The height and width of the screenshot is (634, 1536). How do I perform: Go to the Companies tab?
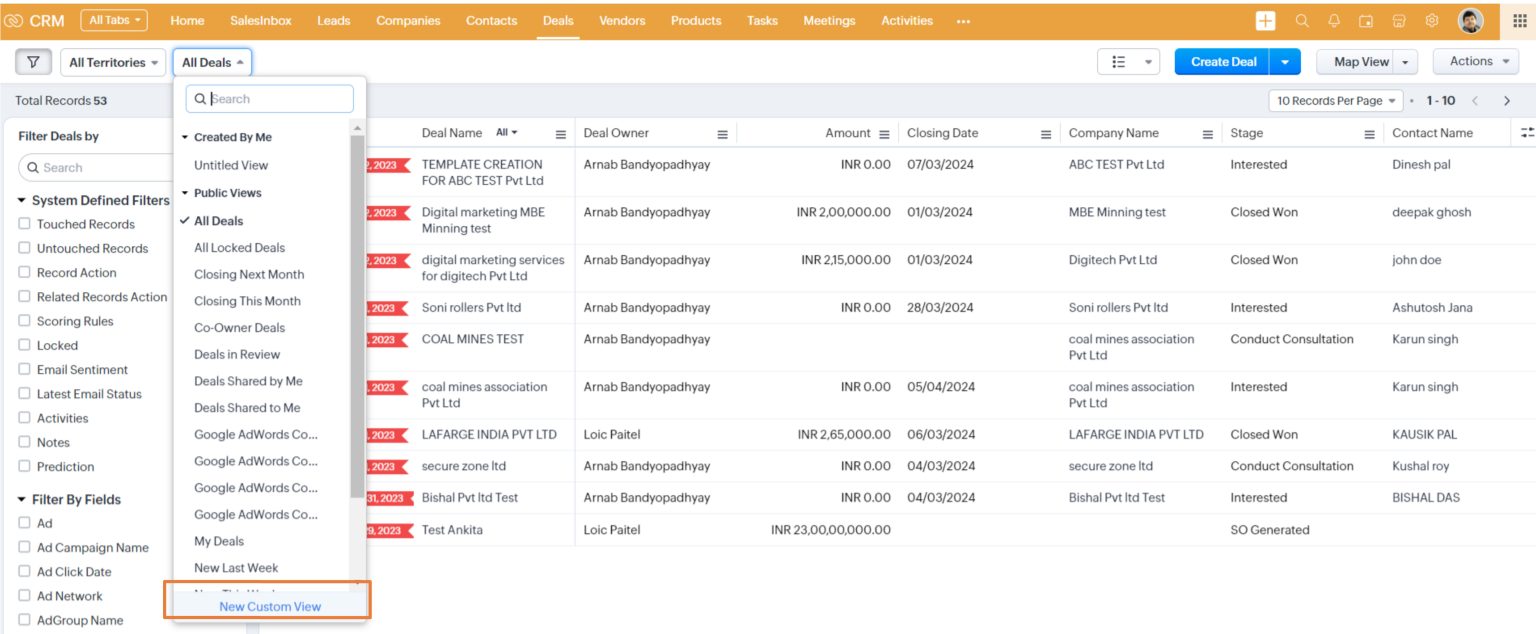pyautogui.click(x=408, y=21)
